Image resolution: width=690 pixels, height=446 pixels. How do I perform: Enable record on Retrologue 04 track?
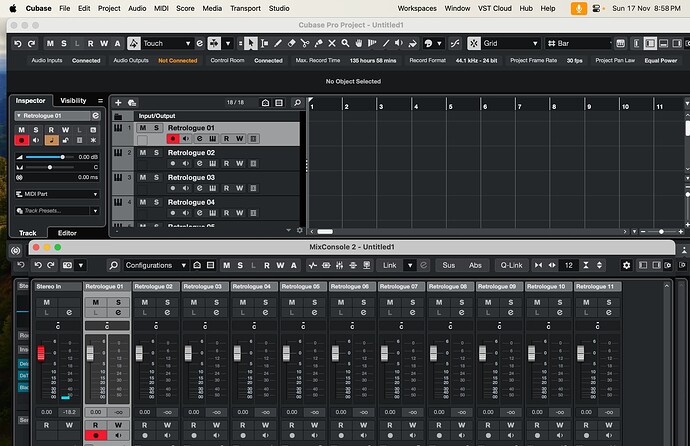[173, 213]
